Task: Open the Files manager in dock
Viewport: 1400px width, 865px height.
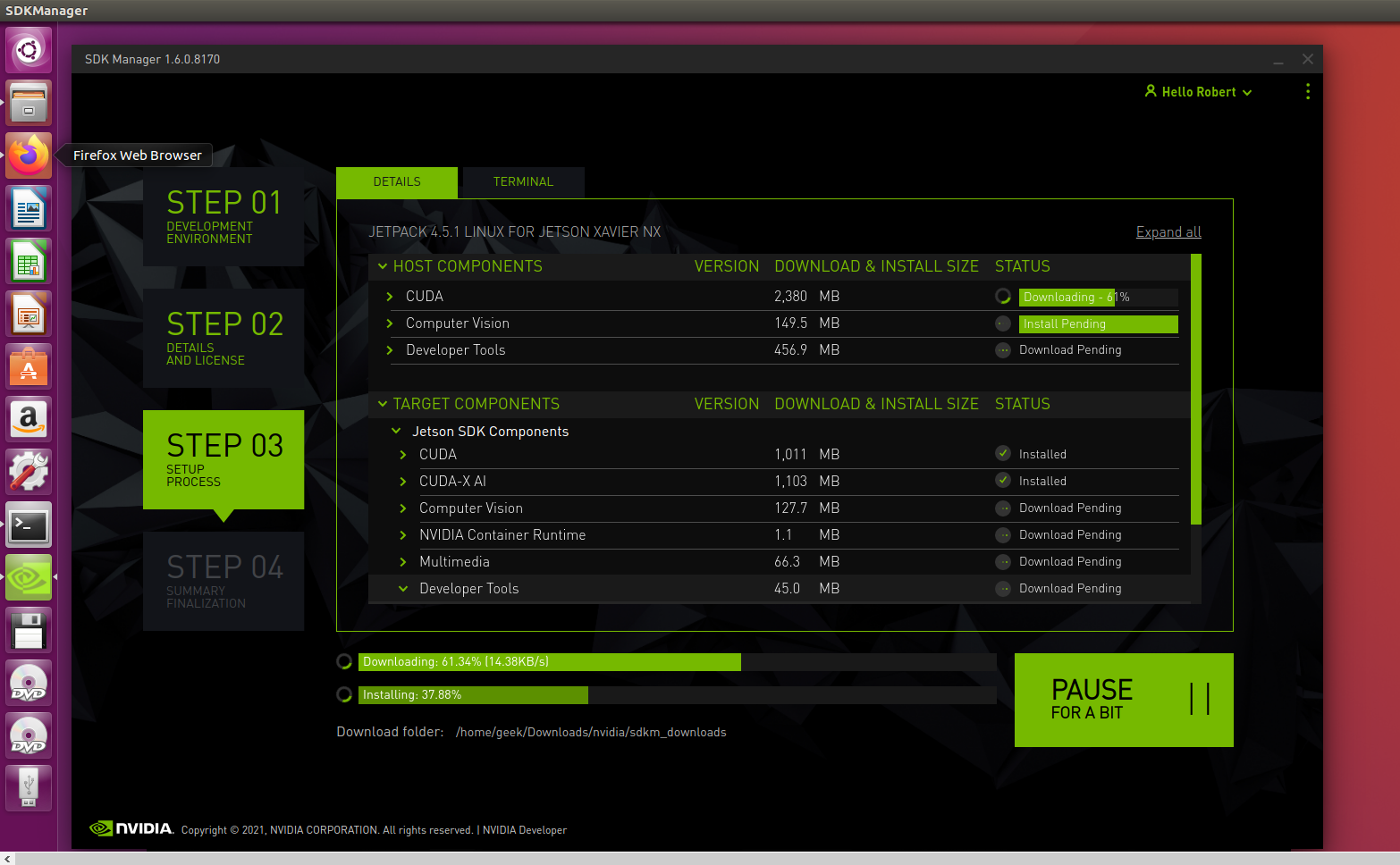Action: pos(29,103)
